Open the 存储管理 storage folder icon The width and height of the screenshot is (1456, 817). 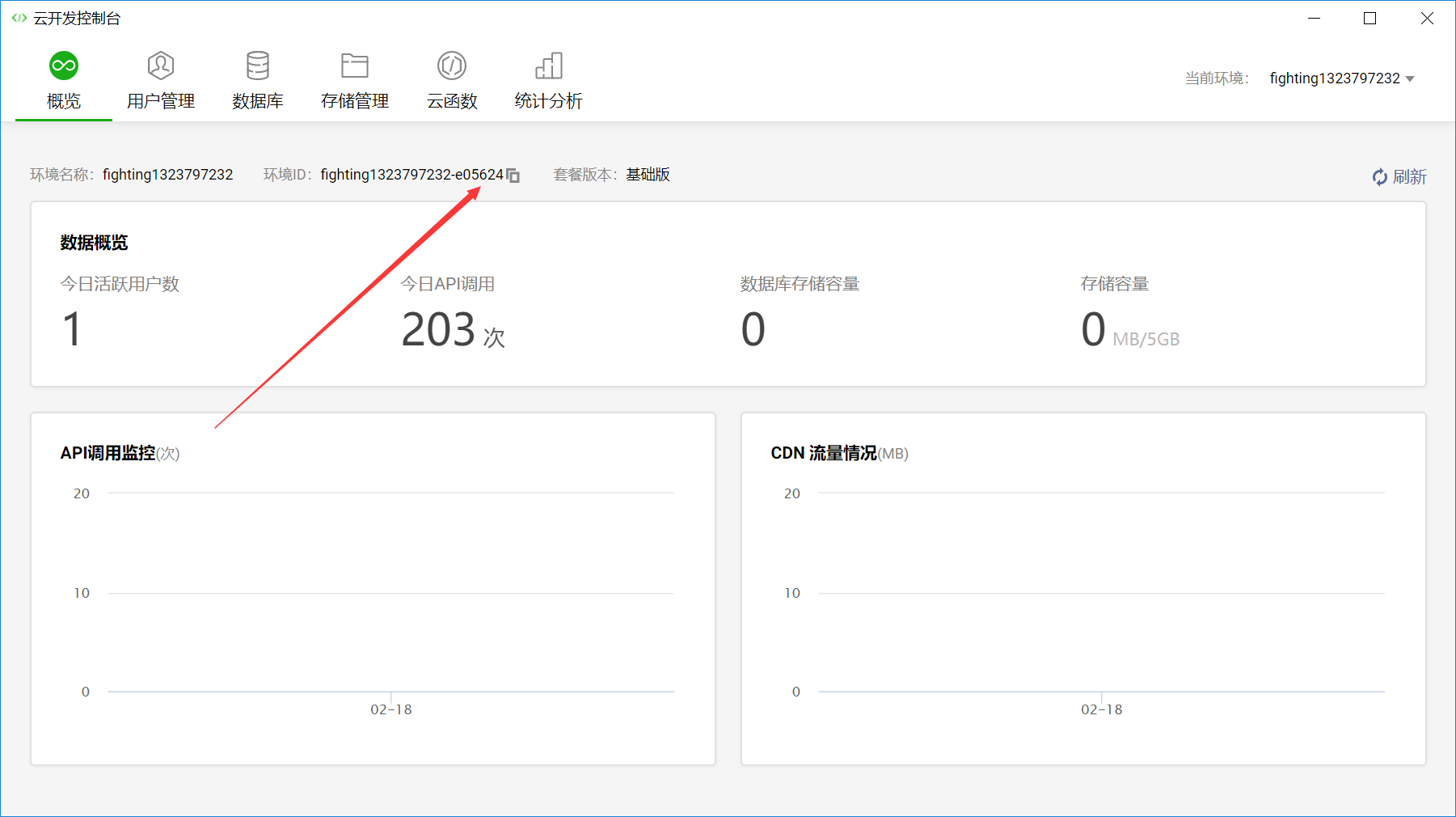tap(355, 66)
